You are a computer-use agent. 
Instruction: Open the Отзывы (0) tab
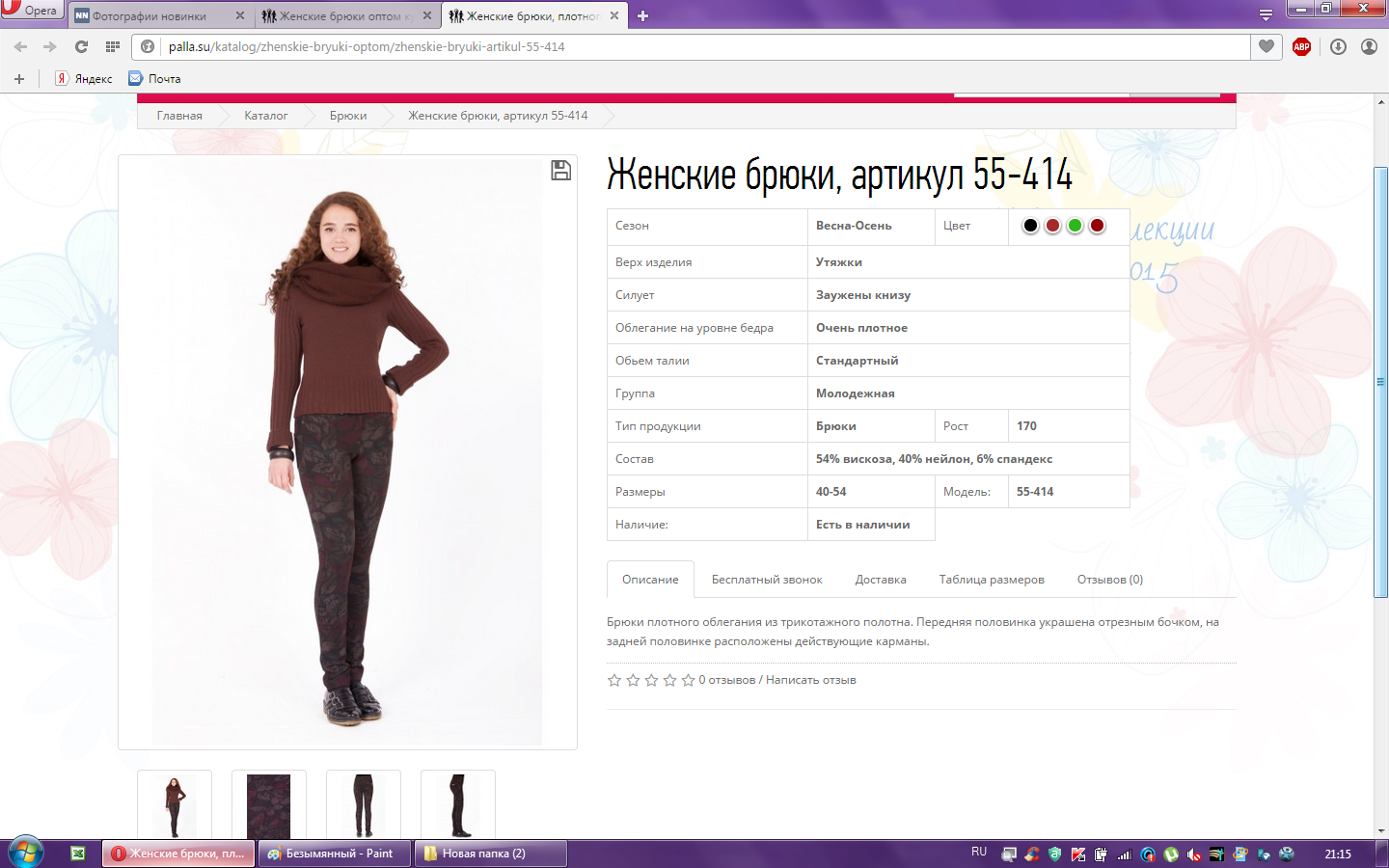[x=1110, y=580]
